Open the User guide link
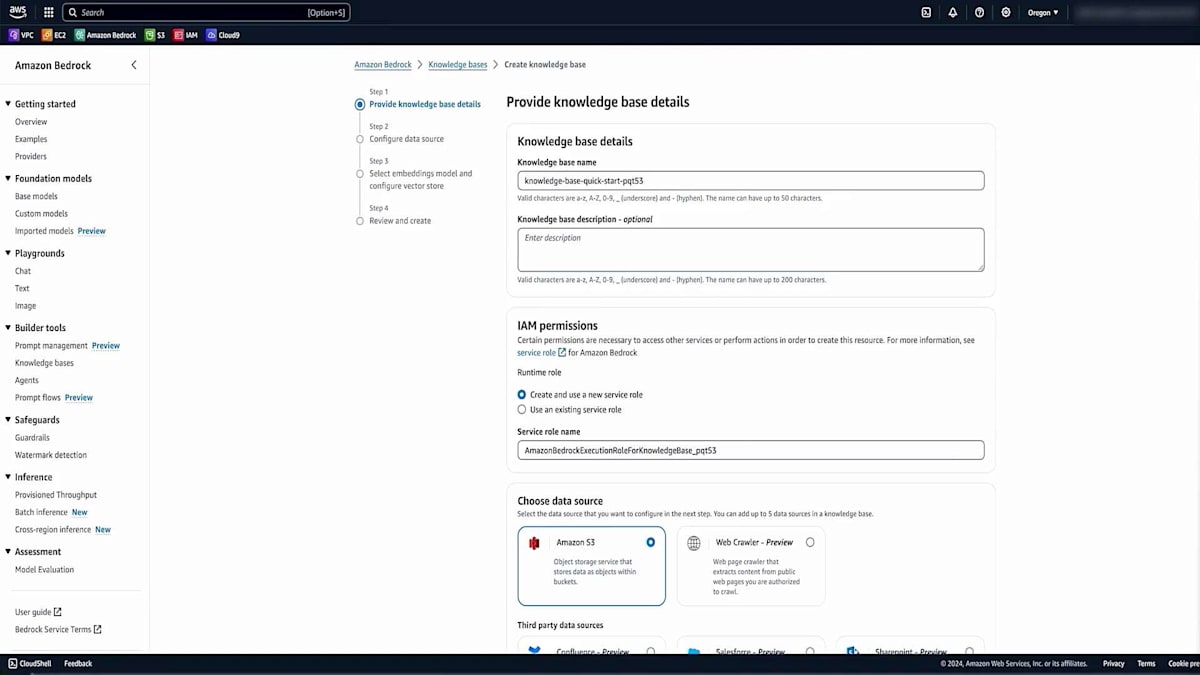 33,612
